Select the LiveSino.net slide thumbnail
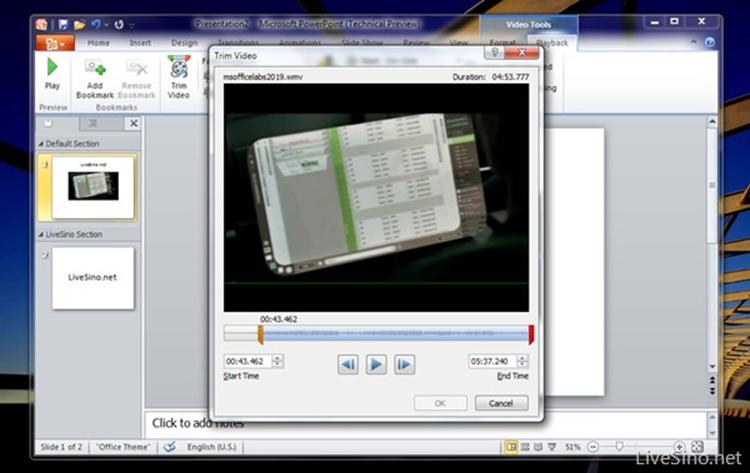 tap(93, 278)
